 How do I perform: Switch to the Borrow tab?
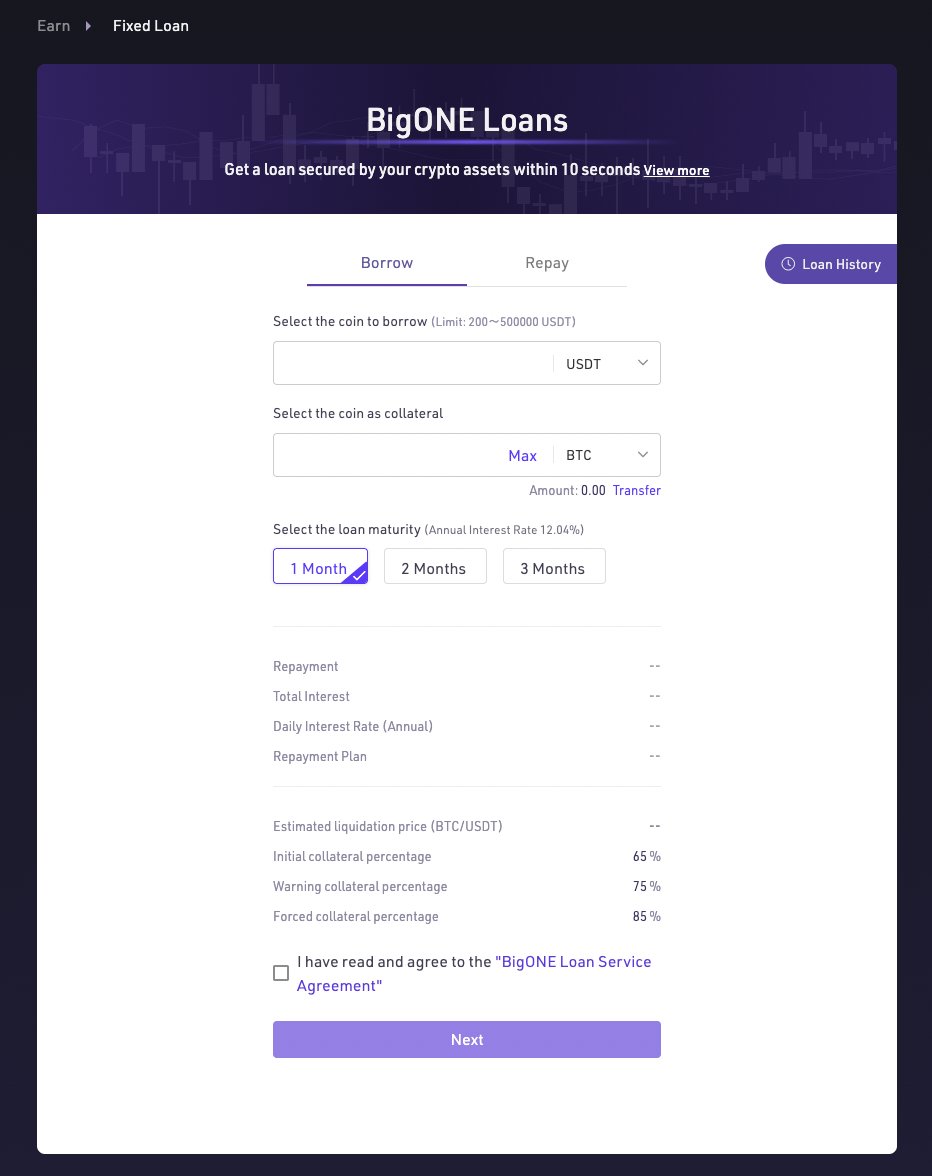(x=387, y=263)
